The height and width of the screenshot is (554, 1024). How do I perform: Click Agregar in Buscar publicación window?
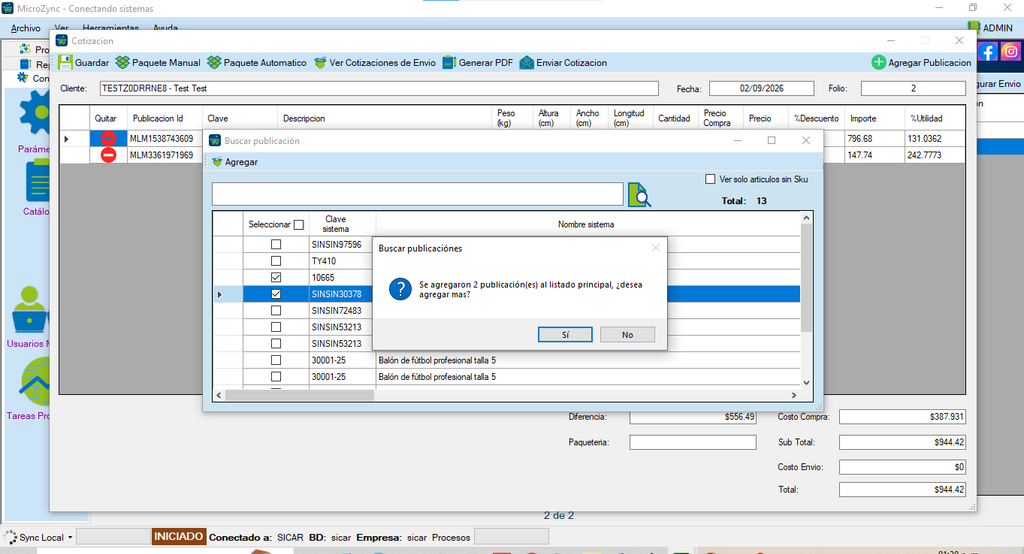coord(235,162)
